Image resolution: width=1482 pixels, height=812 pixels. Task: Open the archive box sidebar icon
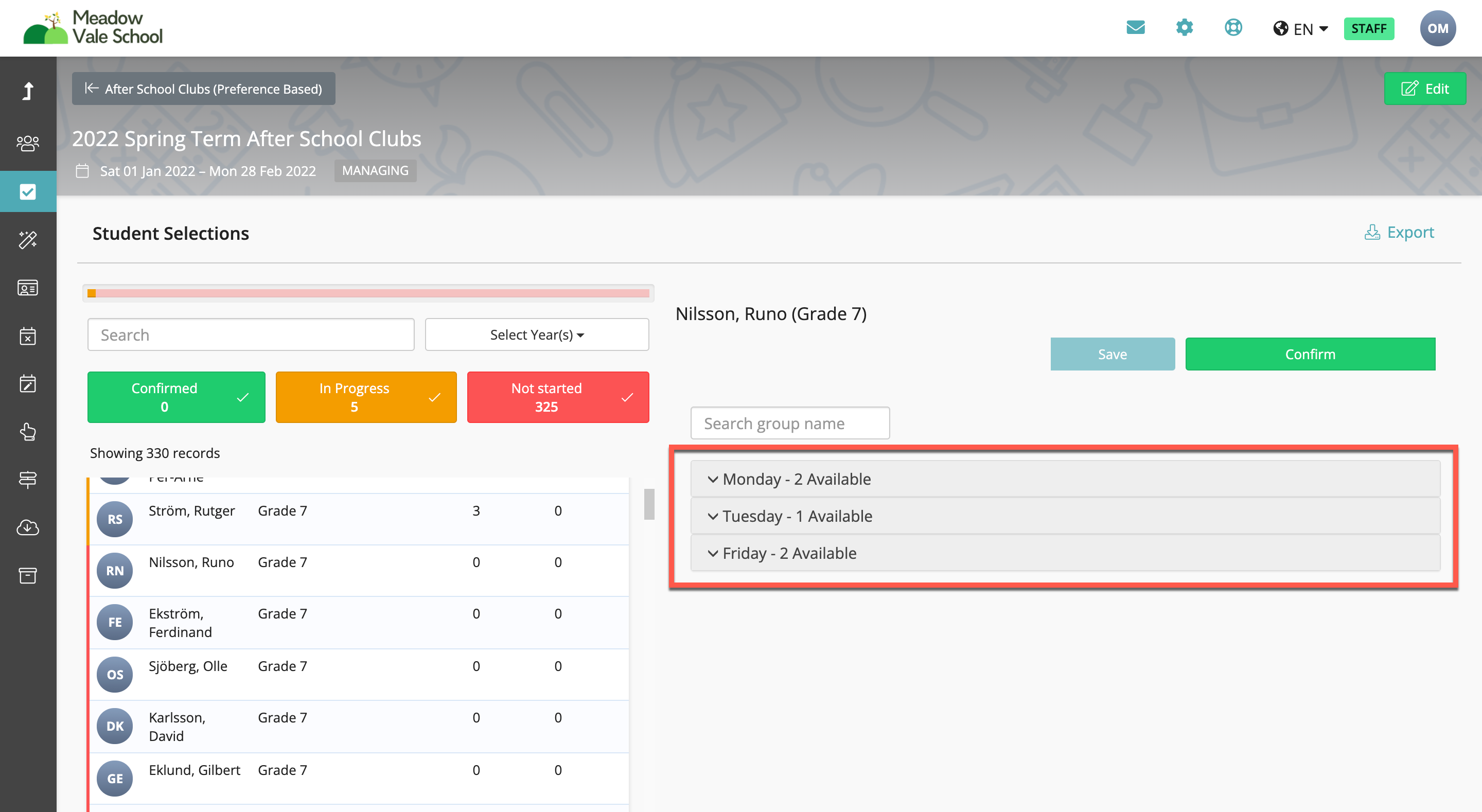click(28, 575)
